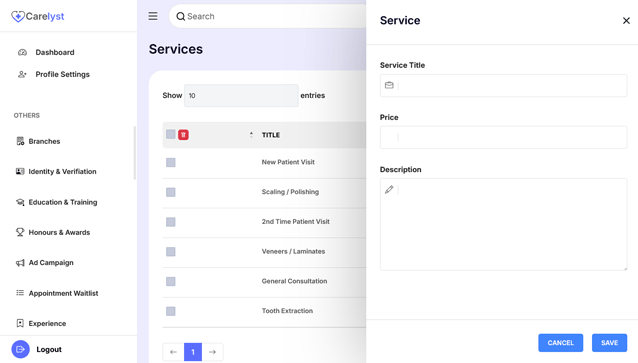
Task: Click the sort arrow beside TITLE
Action: 251,135
